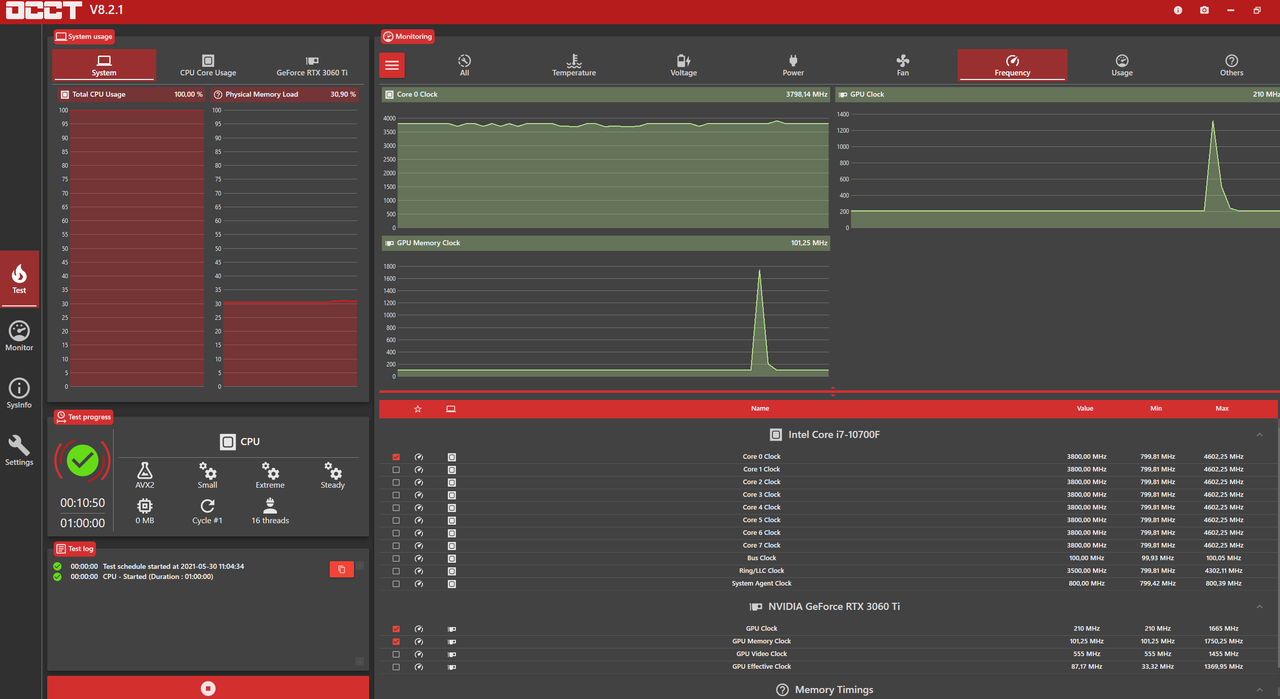Click the '00:10:50' elapsed time readout

coord(82,503)
